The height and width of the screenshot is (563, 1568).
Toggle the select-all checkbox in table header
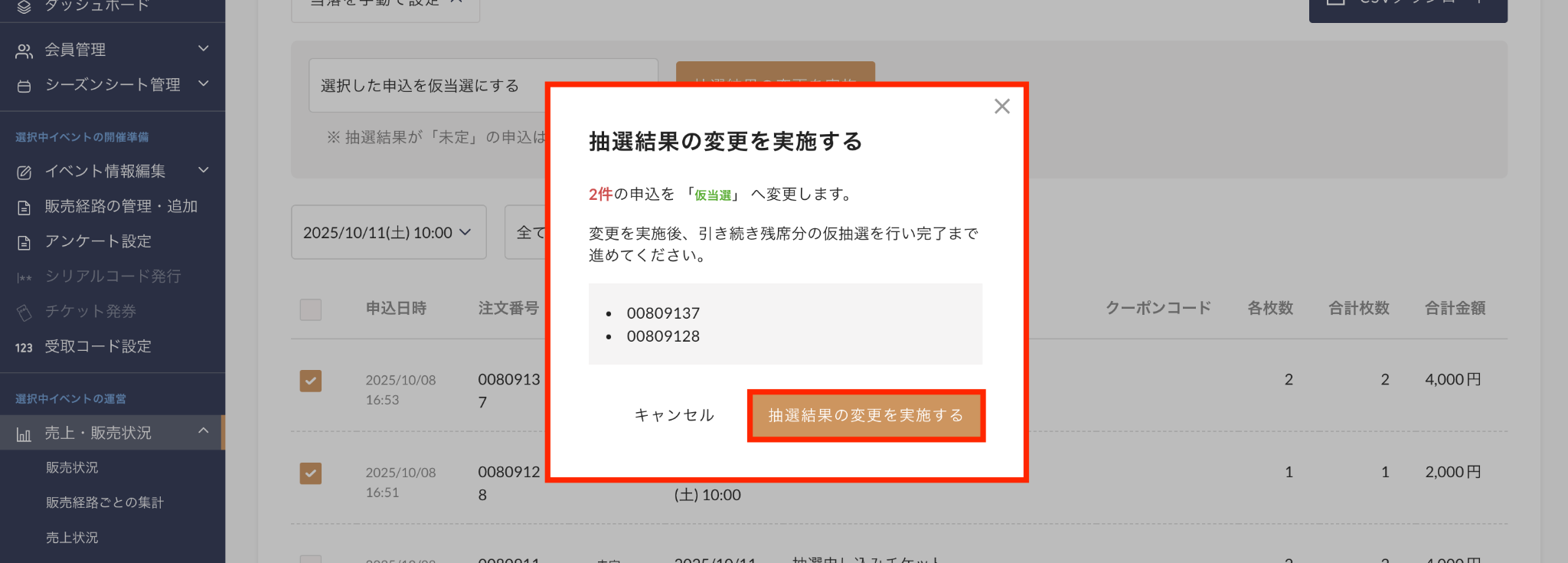(310, 309)
